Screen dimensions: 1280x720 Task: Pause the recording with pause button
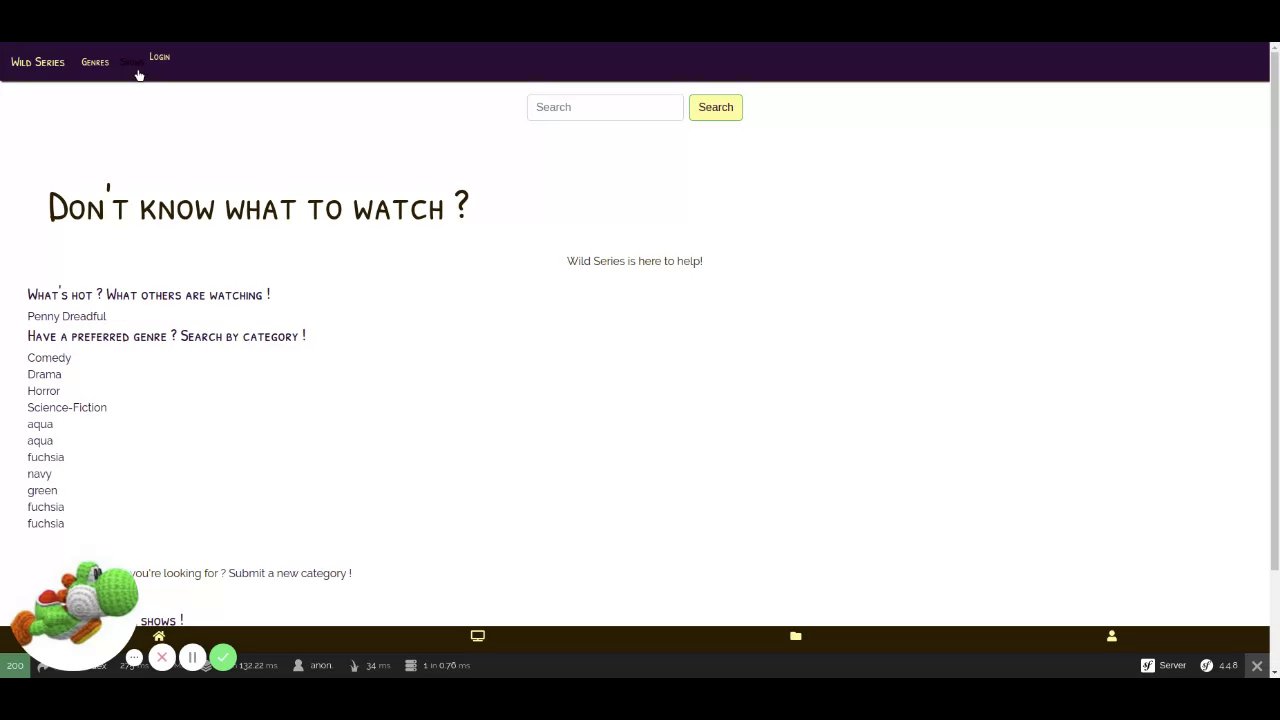pyautogui.click(x=192, y=657)
